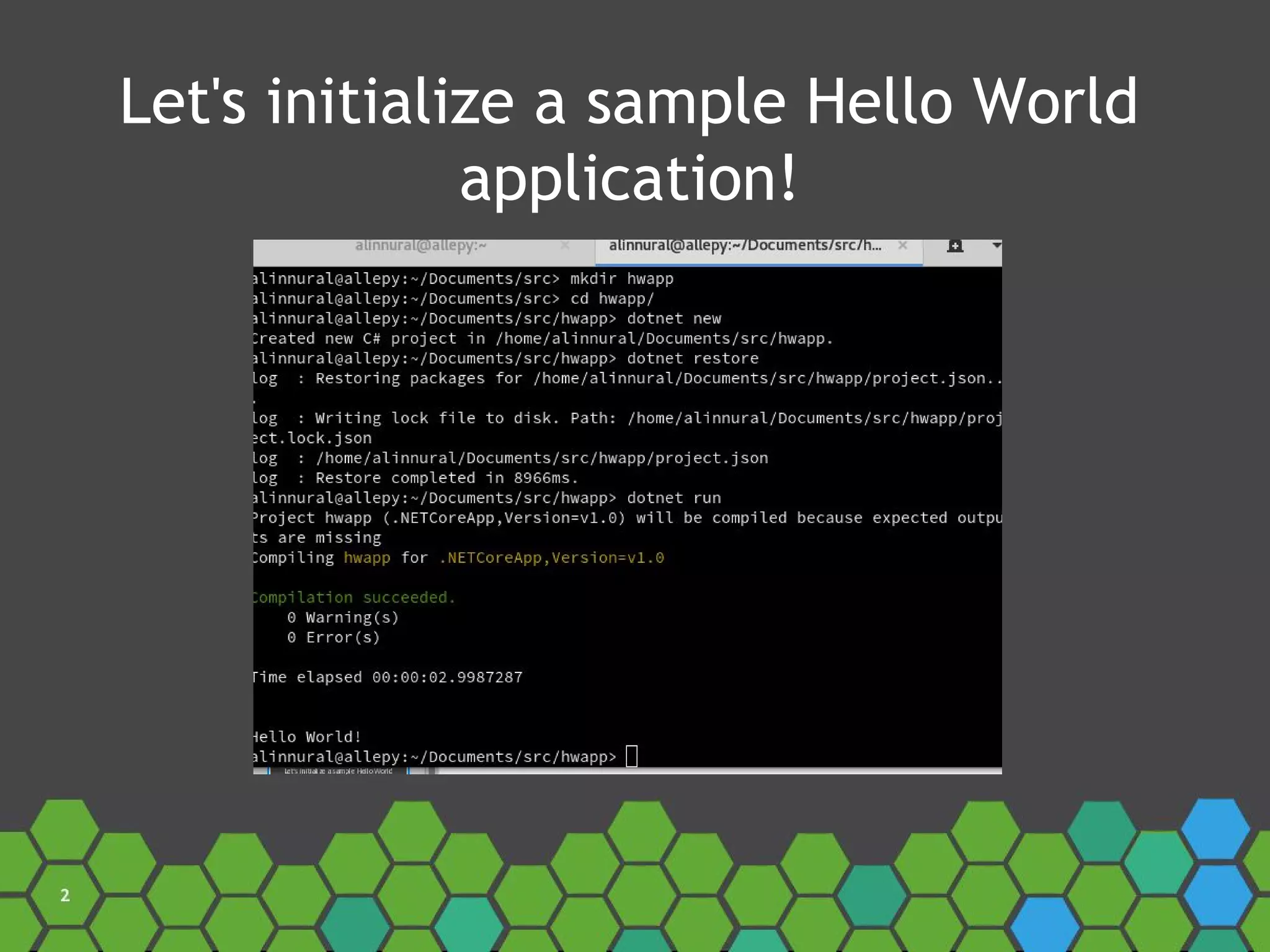Click the '0 Warning(s)' line
Image resolution: width=1270 pixels, height=952 pixels.
click(343, 617)
